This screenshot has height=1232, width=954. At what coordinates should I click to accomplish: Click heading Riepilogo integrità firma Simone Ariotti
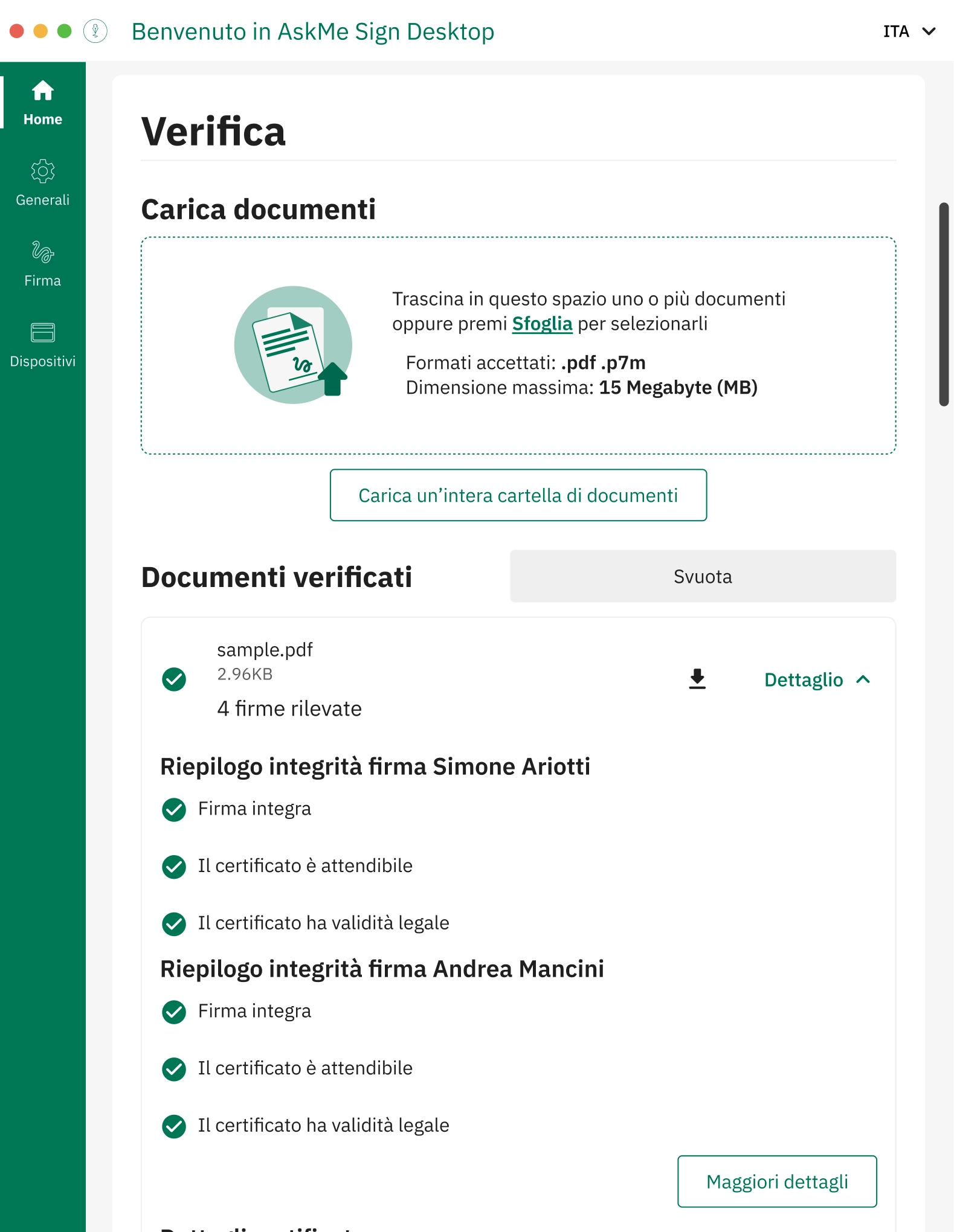point(375,766)
